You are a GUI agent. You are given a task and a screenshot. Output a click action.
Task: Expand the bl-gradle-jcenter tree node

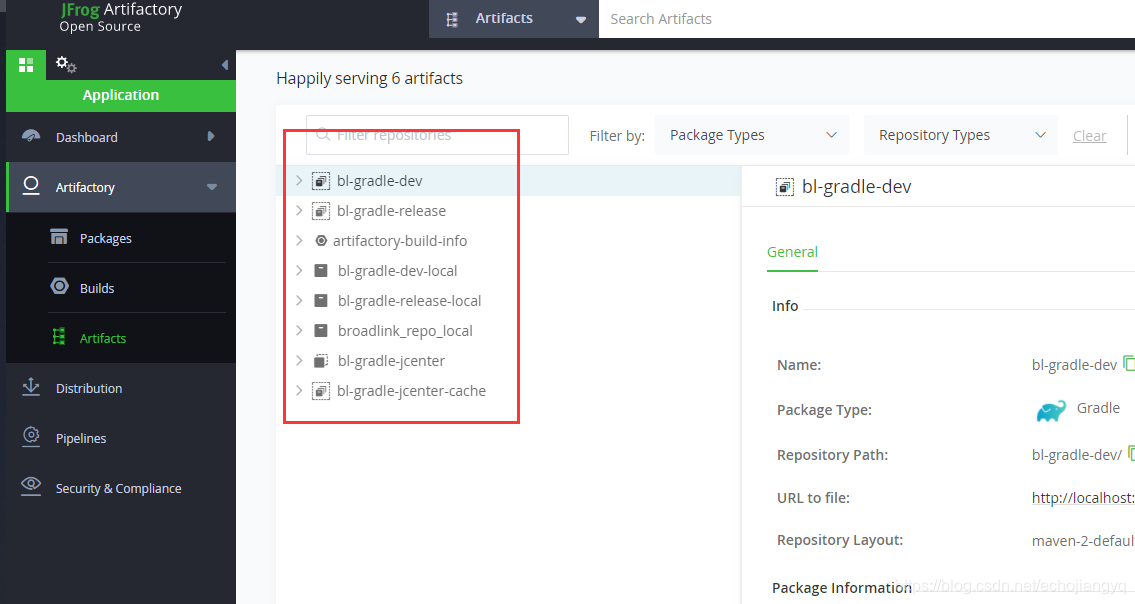coord(299,361)
